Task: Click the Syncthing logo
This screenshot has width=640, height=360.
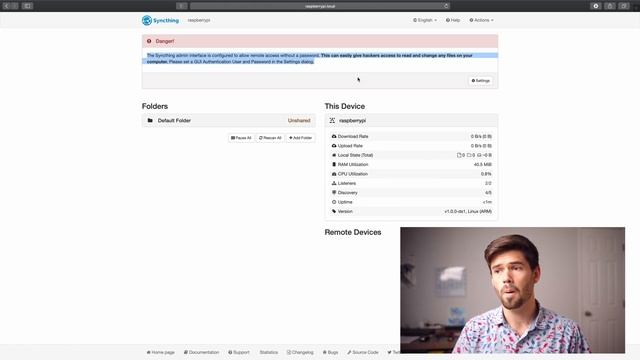Action: pos(160,20)
